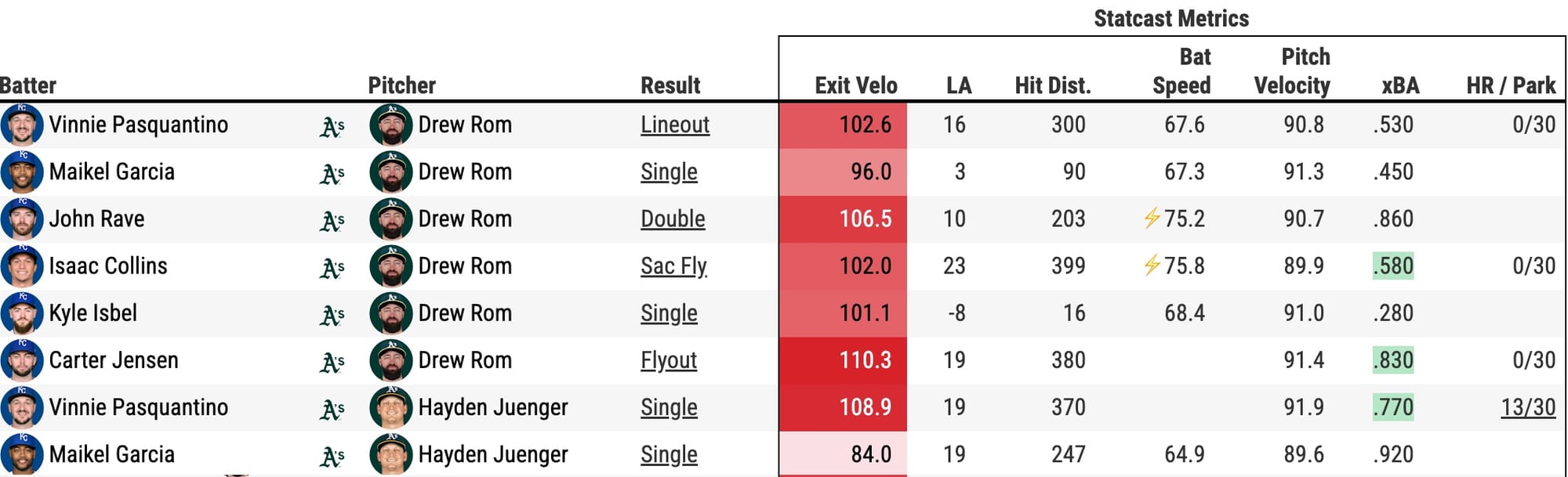Click the Batter column header
The width and height of the screenshot is (1568, 477).
[x=28, y=85]
